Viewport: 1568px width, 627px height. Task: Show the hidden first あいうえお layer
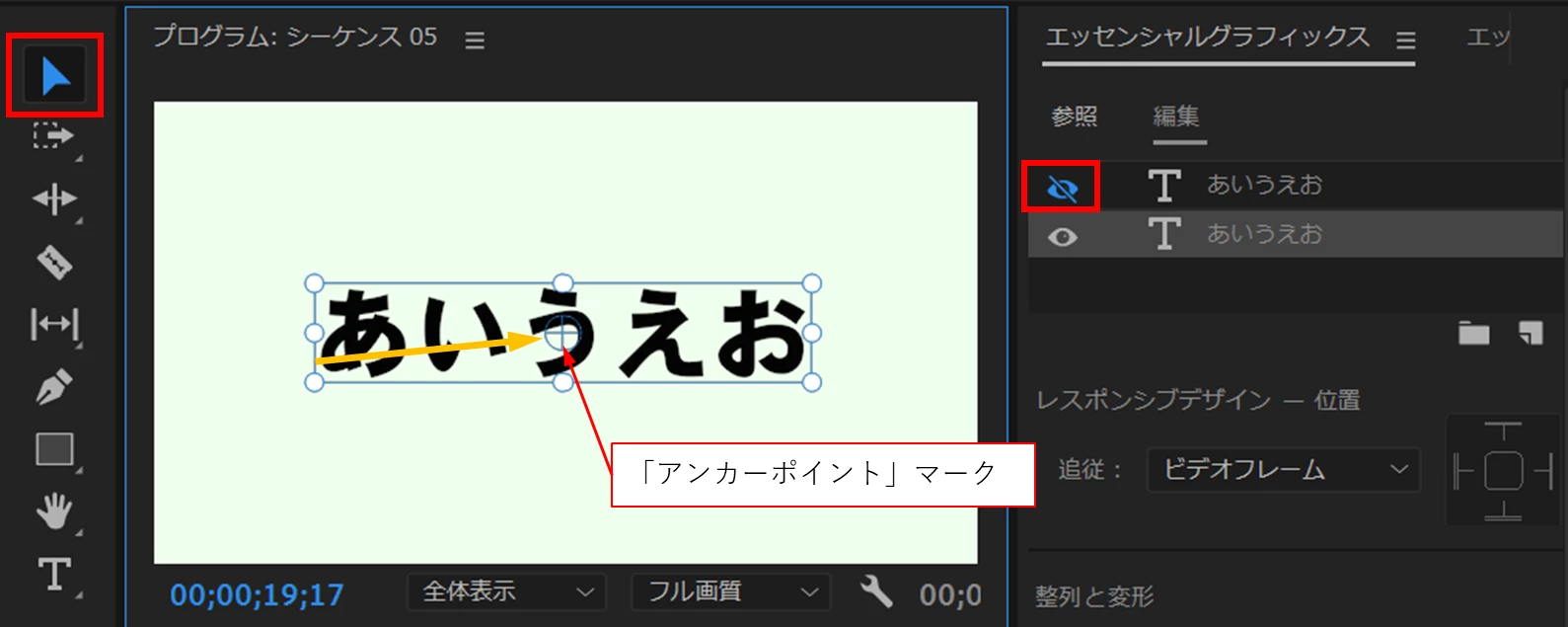tap(1062, 188)
